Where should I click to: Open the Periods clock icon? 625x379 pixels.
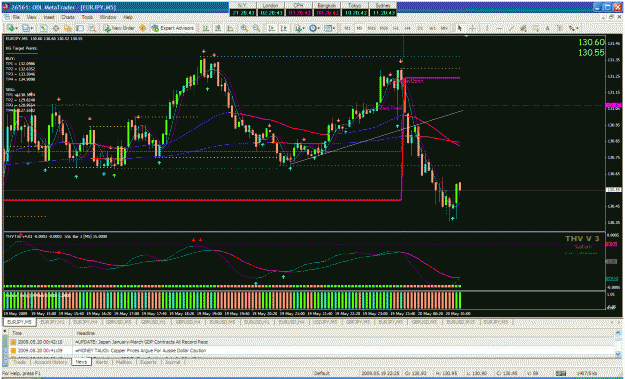[313, 28]
